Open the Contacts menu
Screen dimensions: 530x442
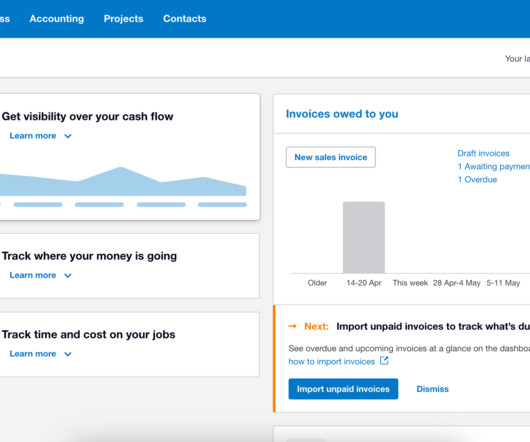tap(185, 19)
